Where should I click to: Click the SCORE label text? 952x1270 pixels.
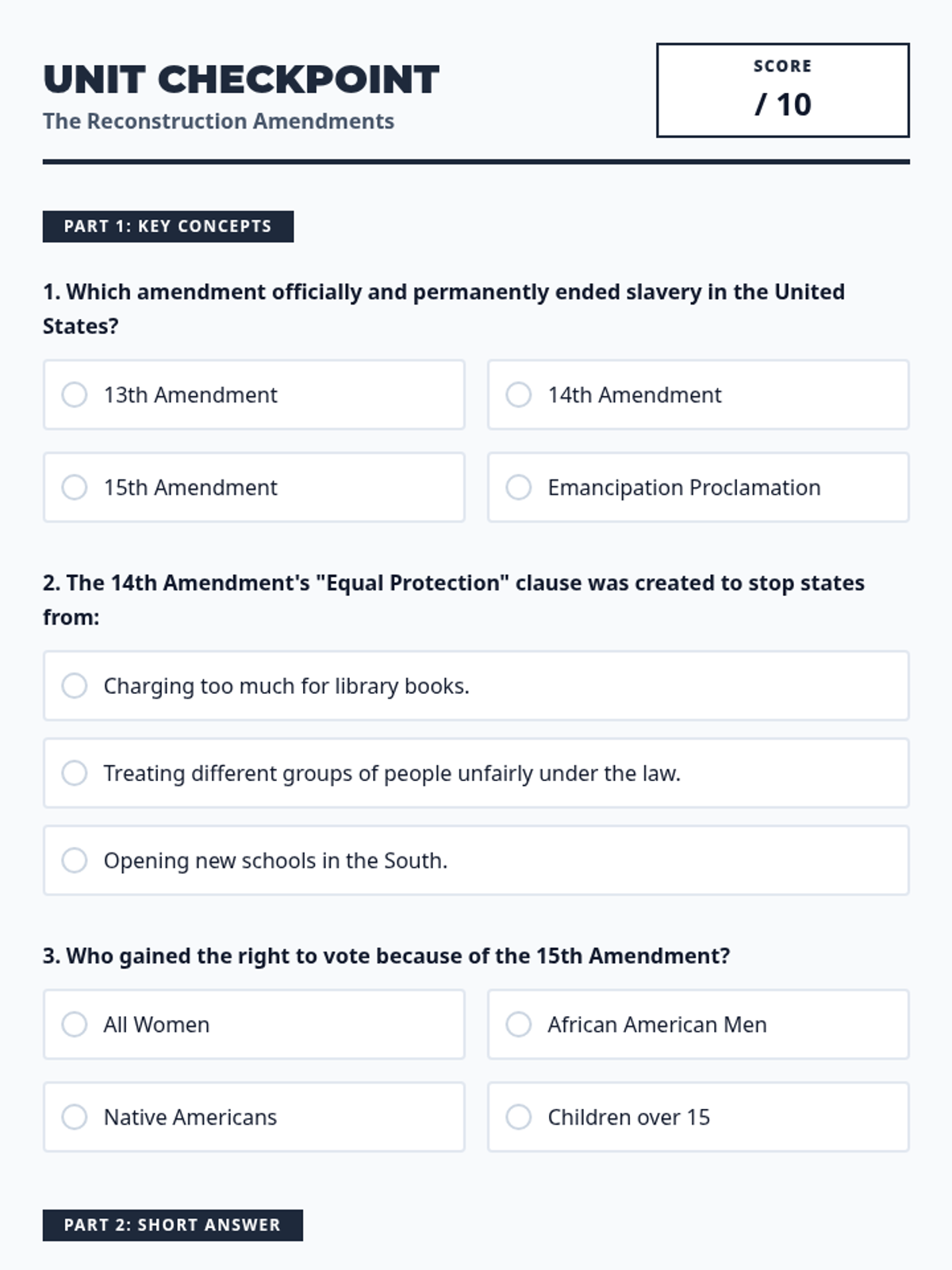(782, 67)
